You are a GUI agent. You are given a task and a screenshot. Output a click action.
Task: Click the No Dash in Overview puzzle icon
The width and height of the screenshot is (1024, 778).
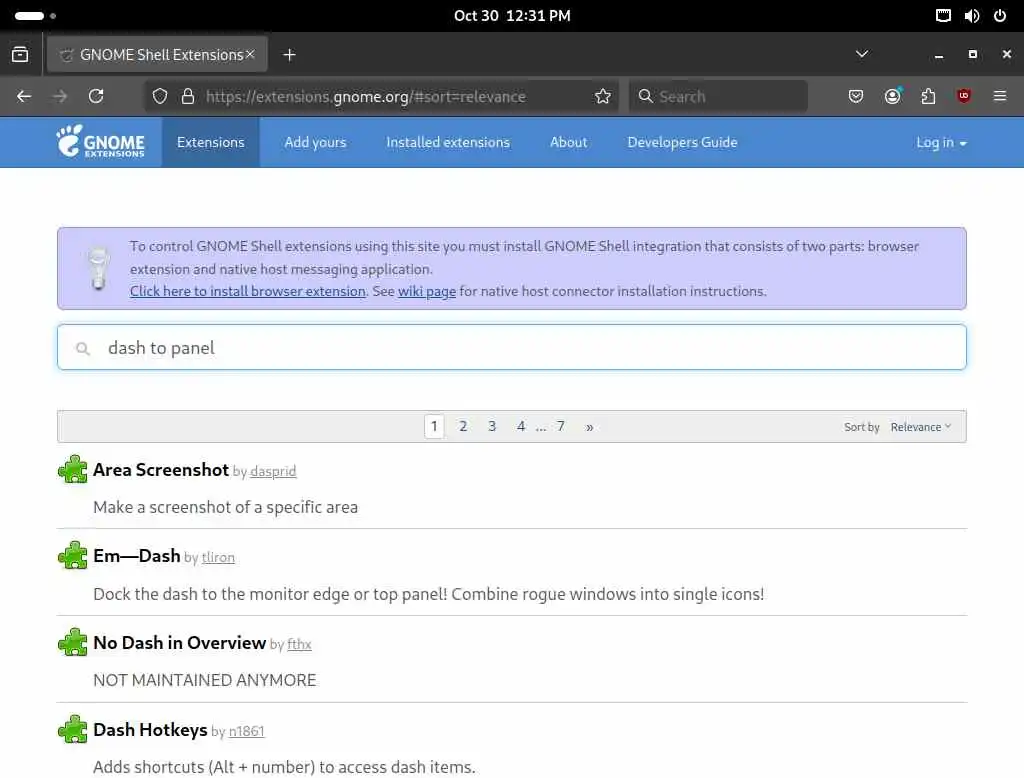point(72,643)
